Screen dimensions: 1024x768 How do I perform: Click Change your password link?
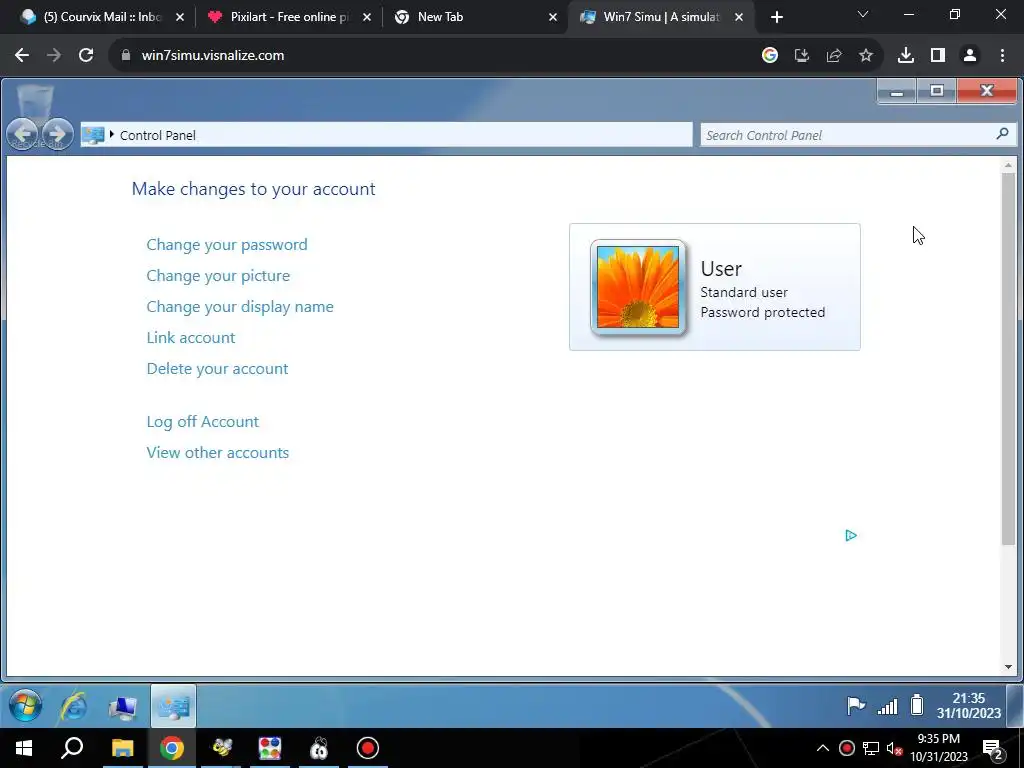click(227, 244)
